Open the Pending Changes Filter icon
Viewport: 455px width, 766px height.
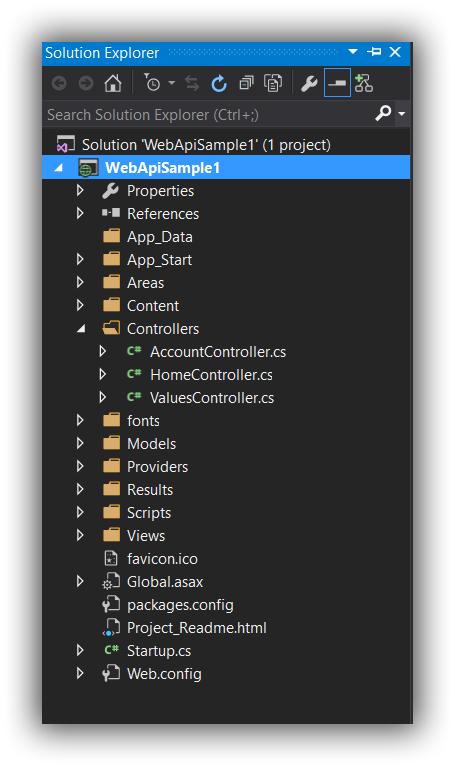click(x=152, y=83)
